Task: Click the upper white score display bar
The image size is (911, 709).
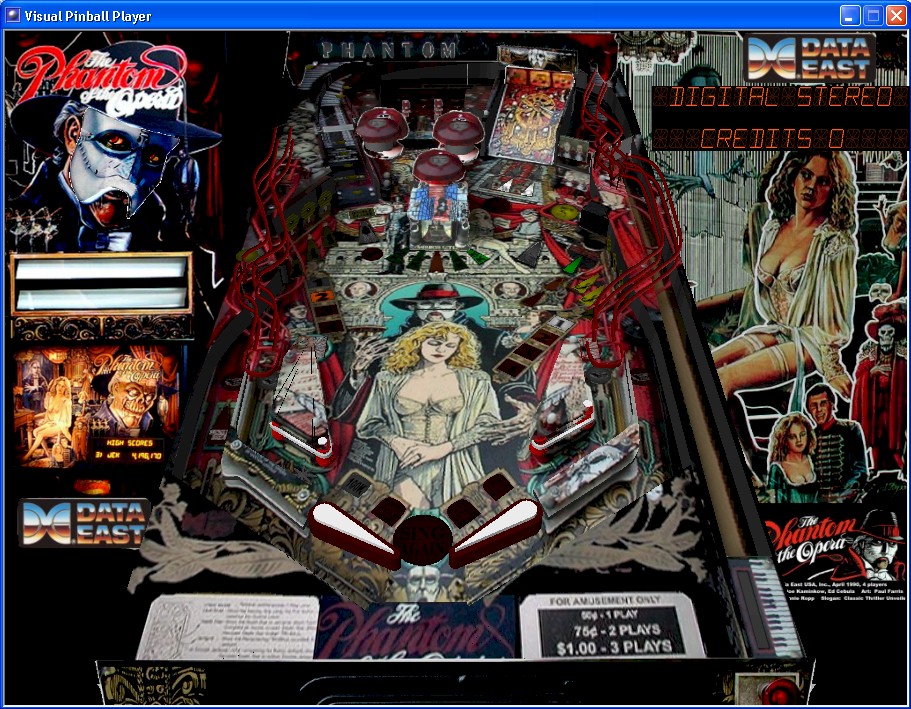Action: (x=101, y=269)
